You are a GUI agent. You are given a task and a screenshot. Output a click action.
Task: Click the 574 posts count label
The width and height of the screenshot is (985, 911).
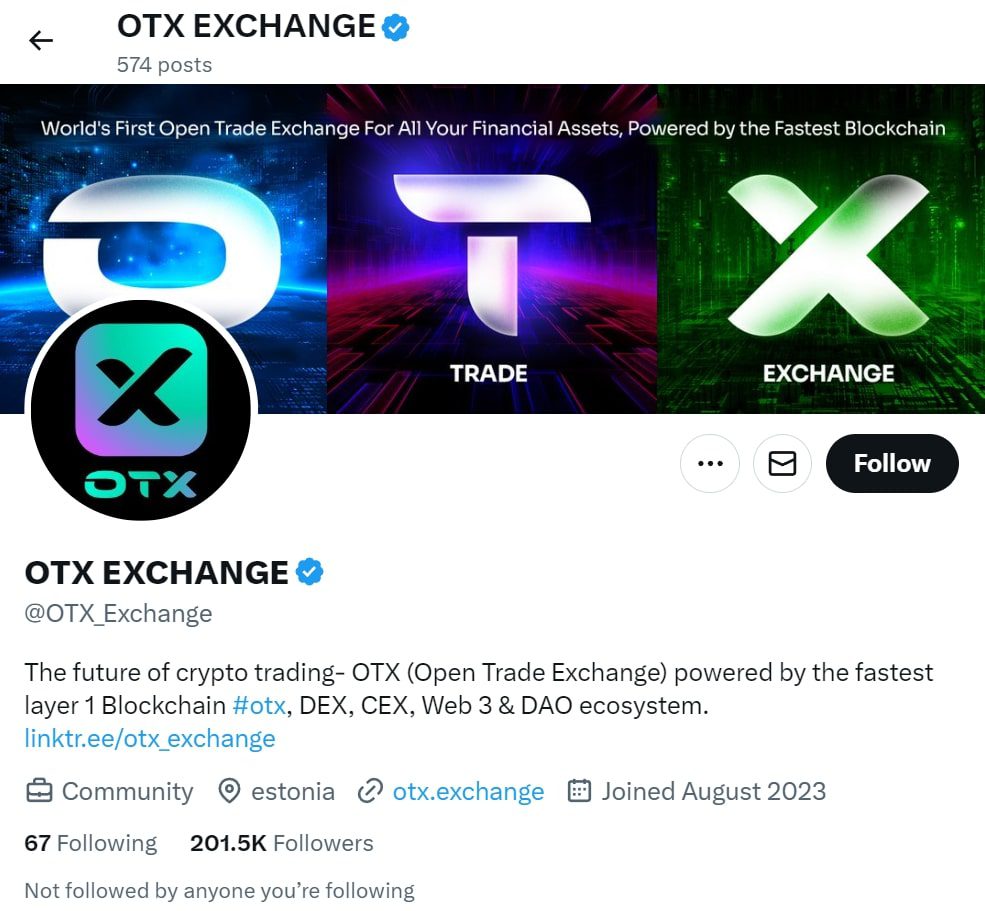(x=163, y=64)
